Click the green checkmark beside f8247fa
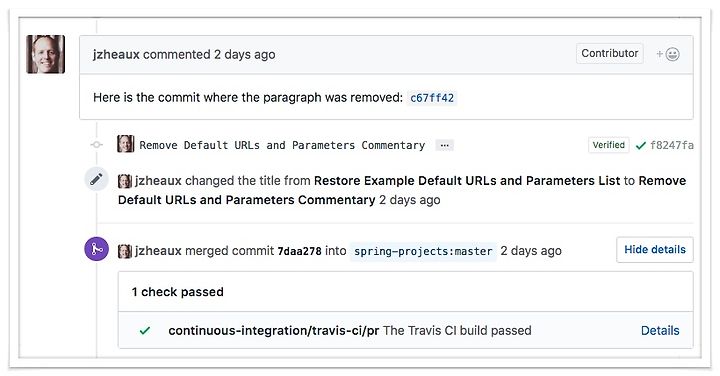 641,146
